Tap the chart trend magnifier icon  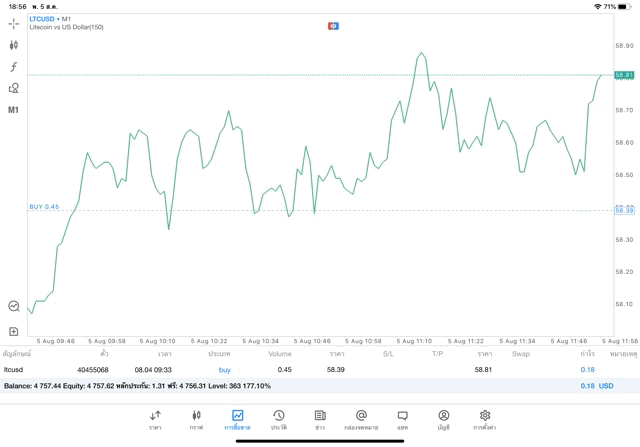13,306
